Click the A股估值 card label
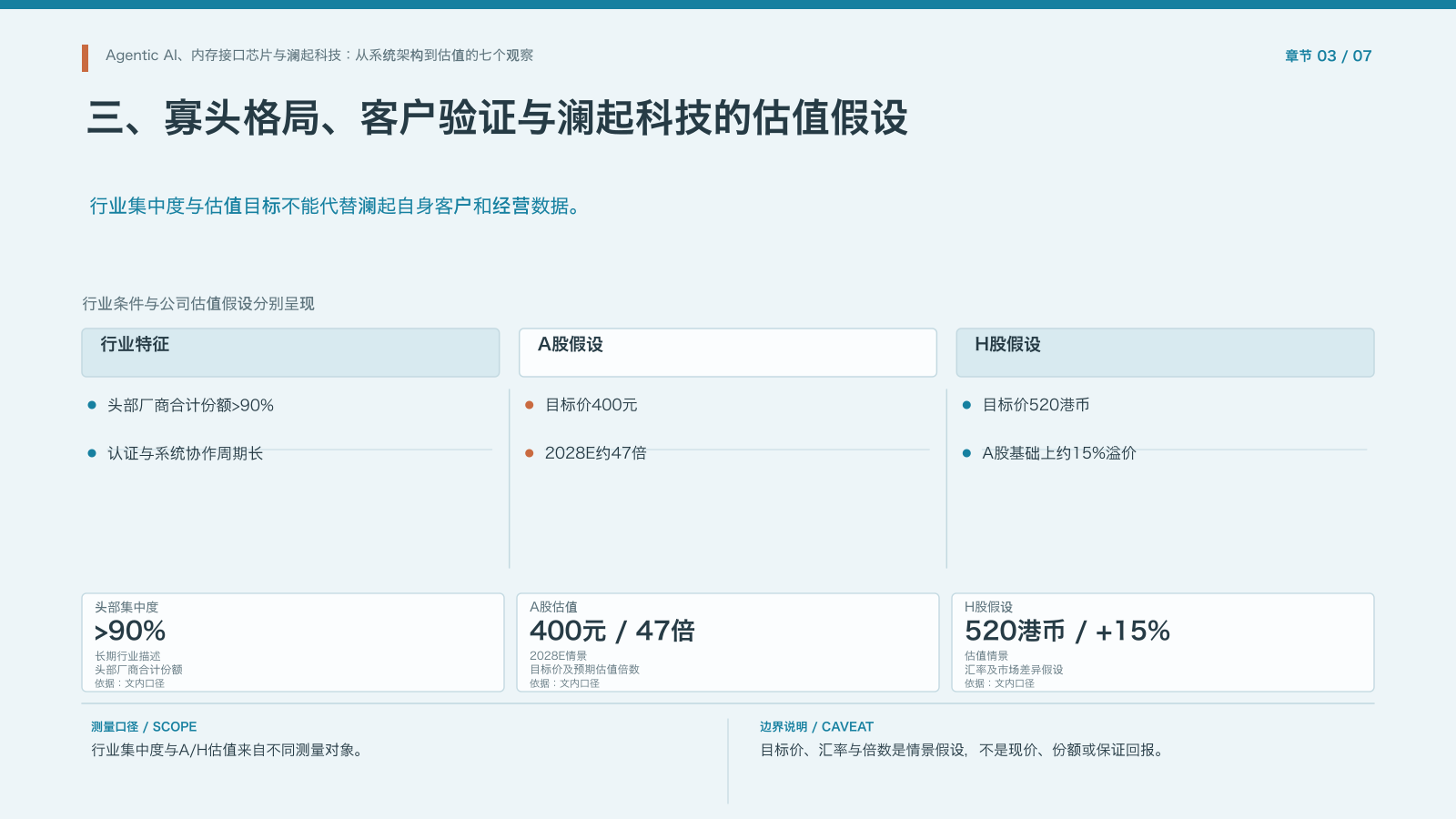 (553, 607)
